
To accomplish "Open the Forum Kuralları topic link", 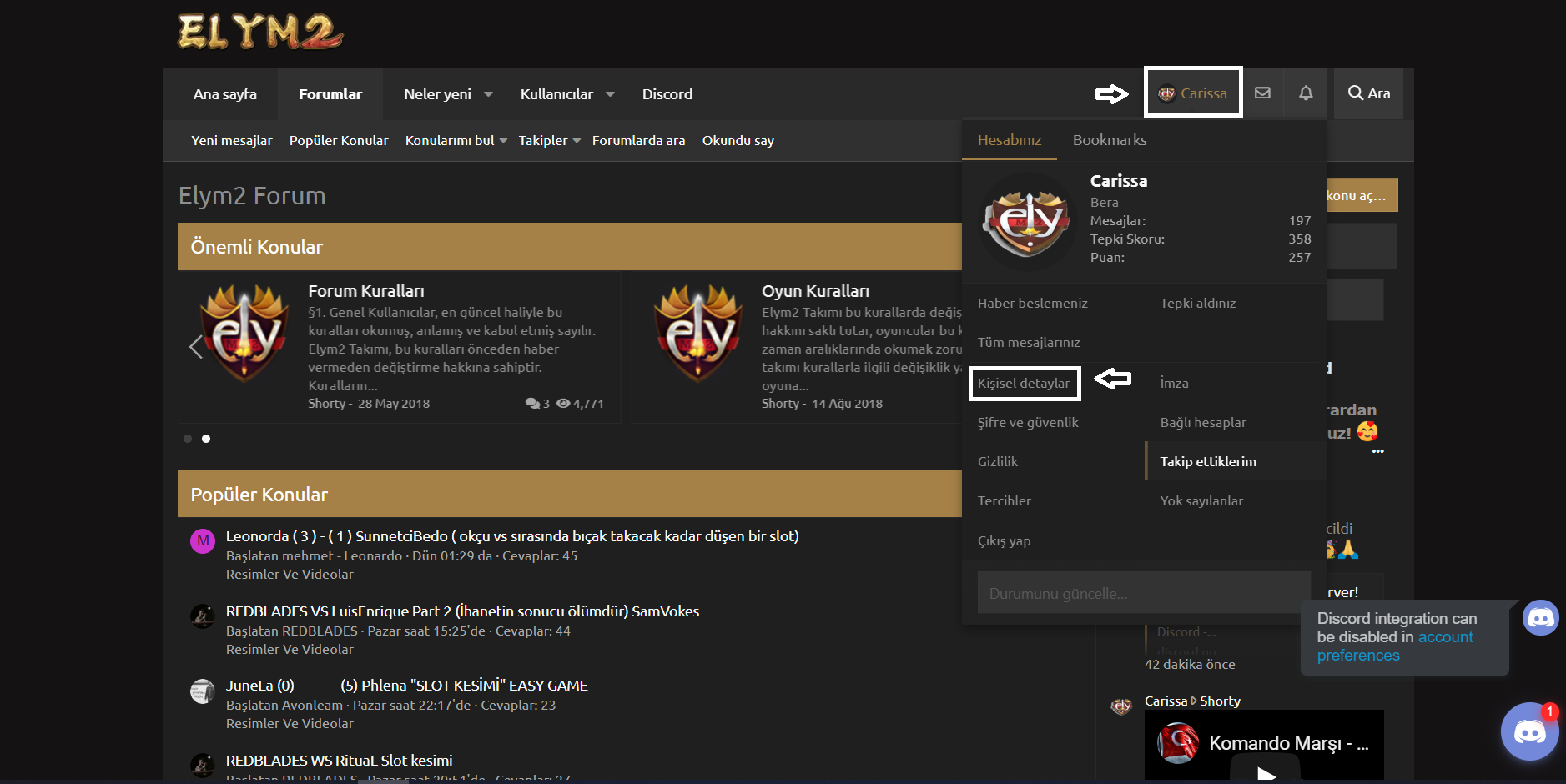I will 366,291.
